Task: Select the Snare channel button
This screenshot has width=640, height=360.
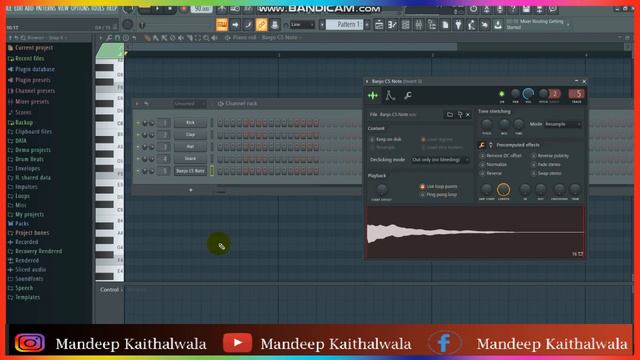Action: pyautogui.click(x=190, y=158)
